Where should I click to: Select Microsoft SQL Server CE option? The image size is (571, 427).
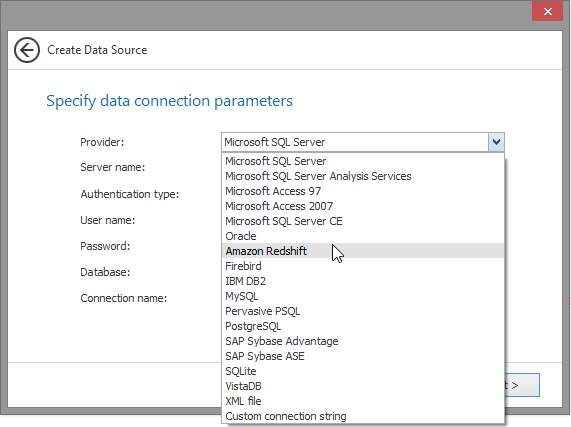pyautogui.click(x=363, y=221)
